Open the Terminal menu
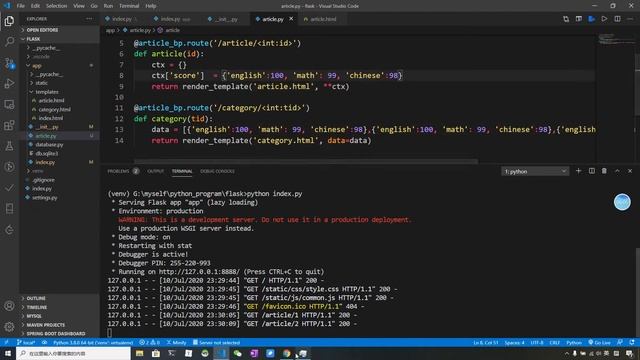Screen dimensions: 640x360 click(x=129, y=6)
